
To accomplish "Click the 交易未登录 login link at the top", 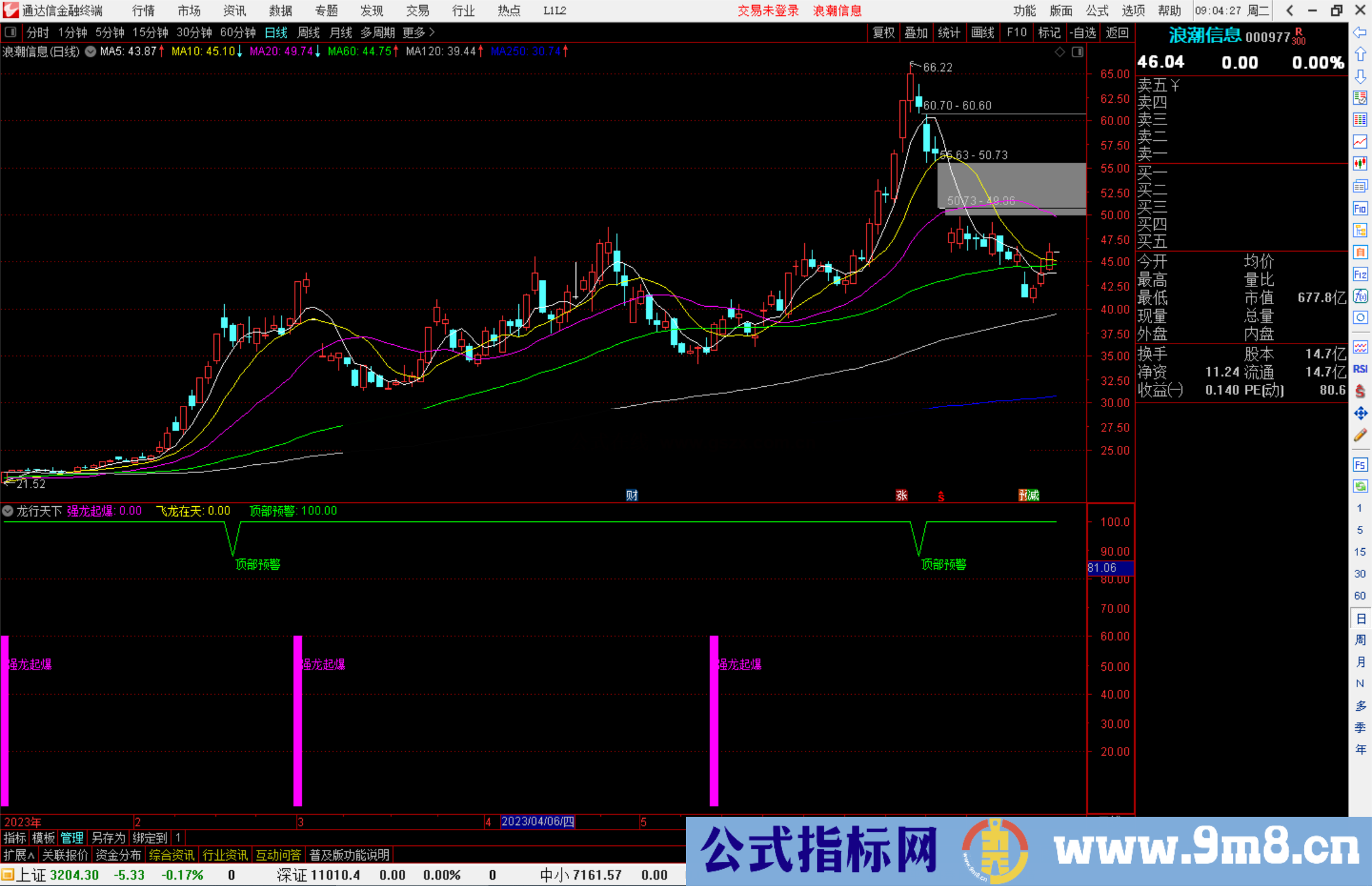I will tap(768, 11).
